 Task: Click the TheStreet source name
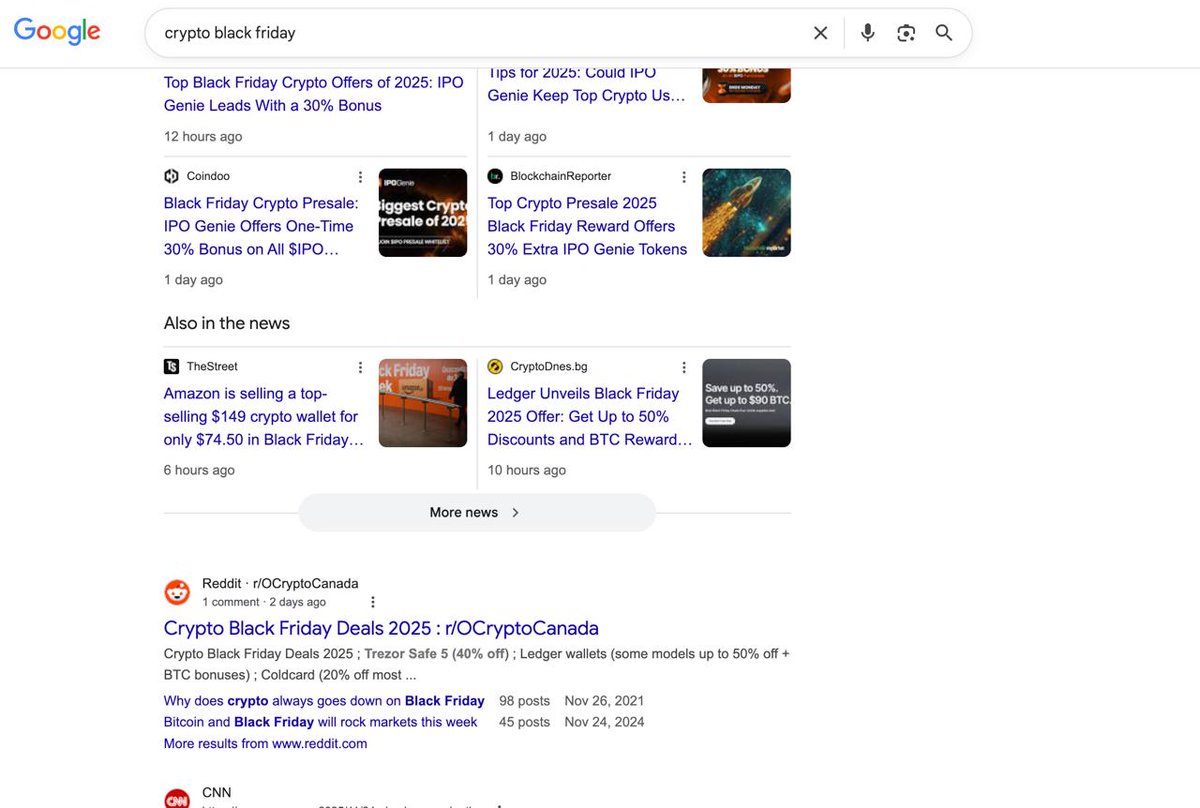coord(212,367)
